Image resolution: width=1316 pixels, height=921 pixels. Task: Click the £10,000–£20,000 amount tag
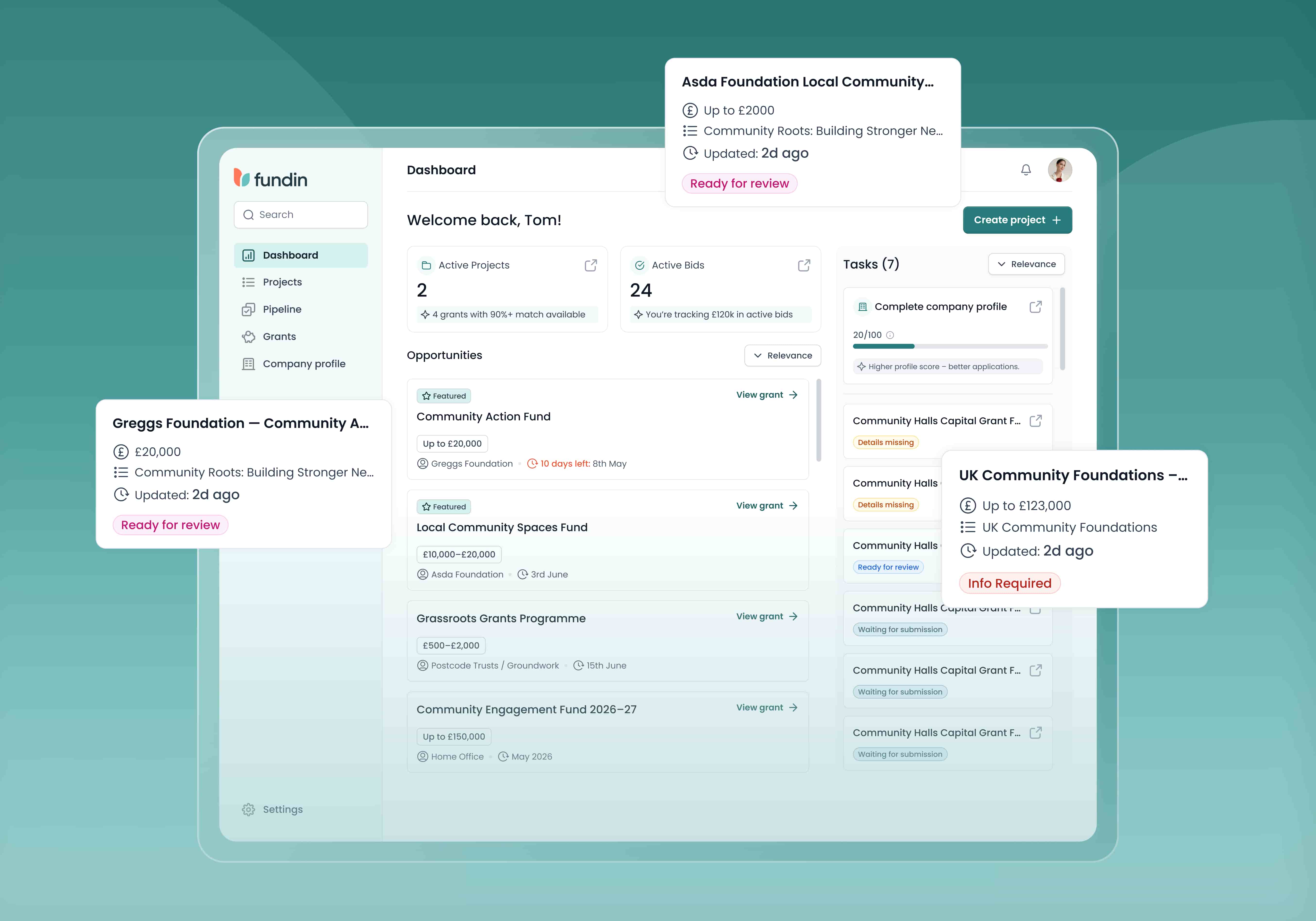pos(459,554)
